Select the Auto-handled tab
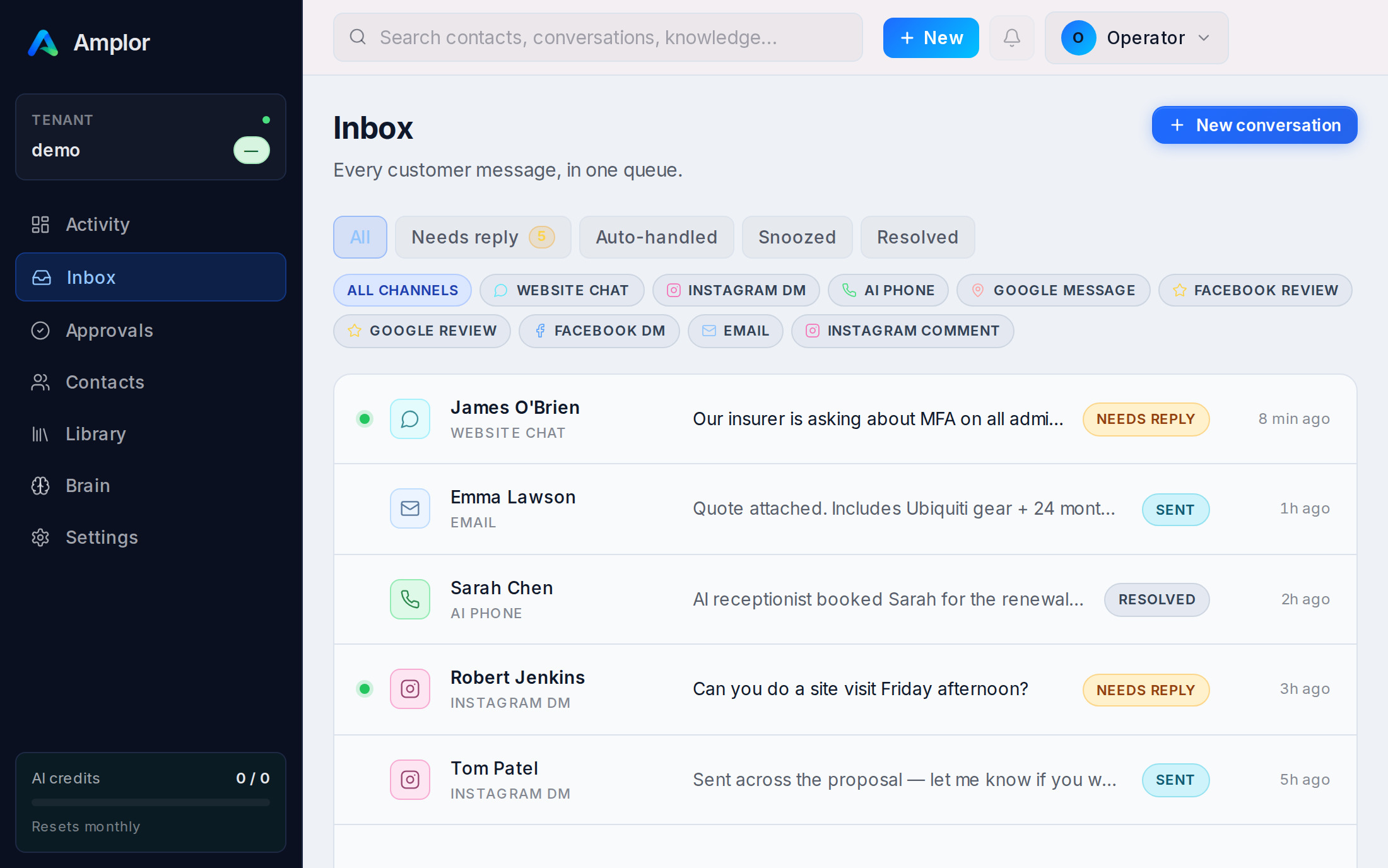 pyautogui.click(x=657, y=237)
